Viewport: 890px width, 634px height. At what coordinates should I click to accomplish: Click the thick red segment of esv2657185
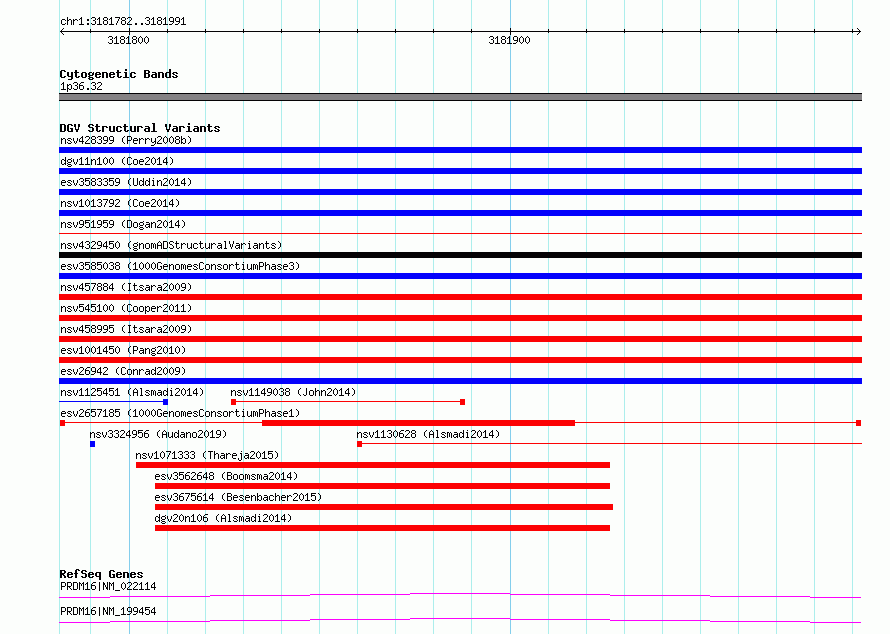418,423
